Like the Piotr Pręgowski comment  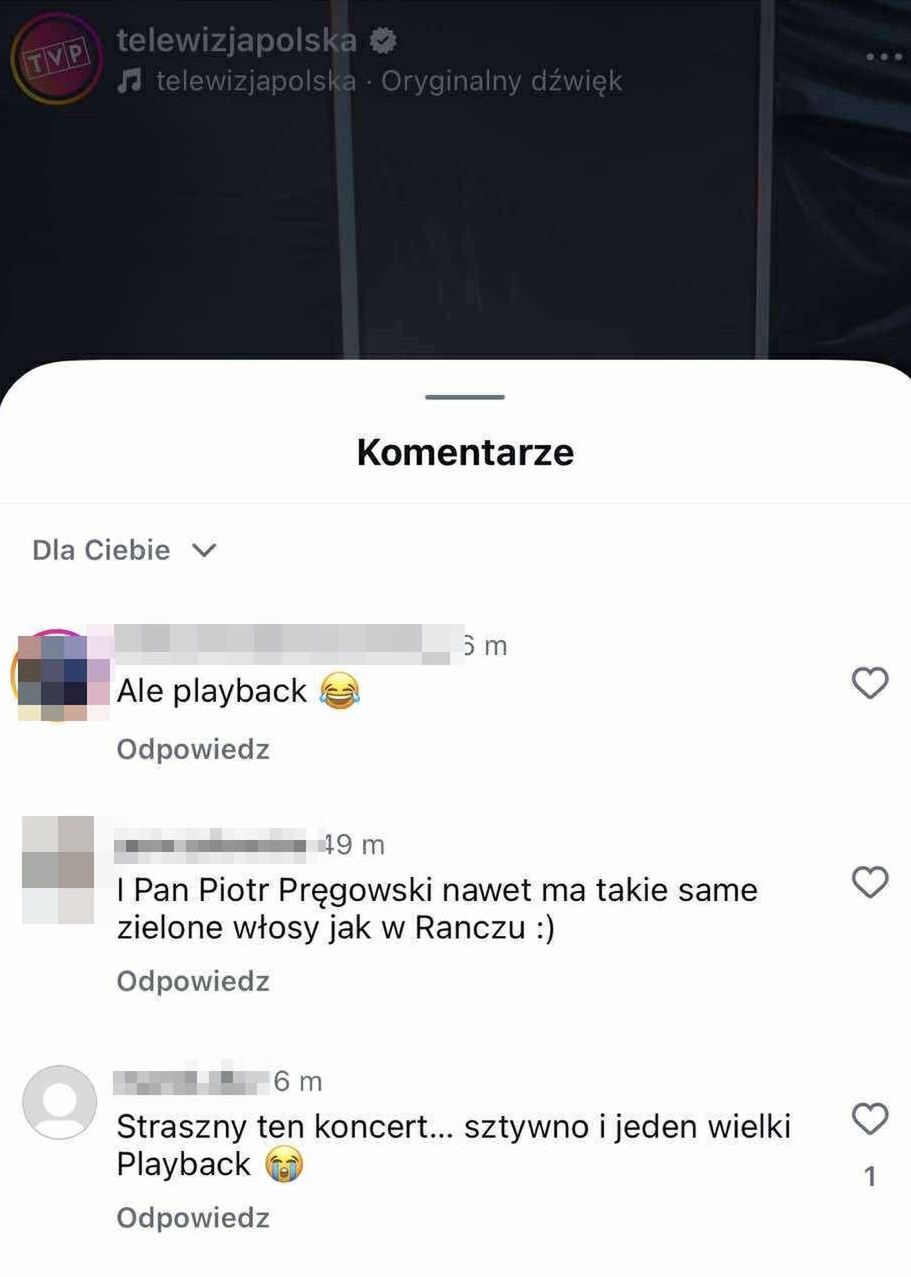coord(869,881)
